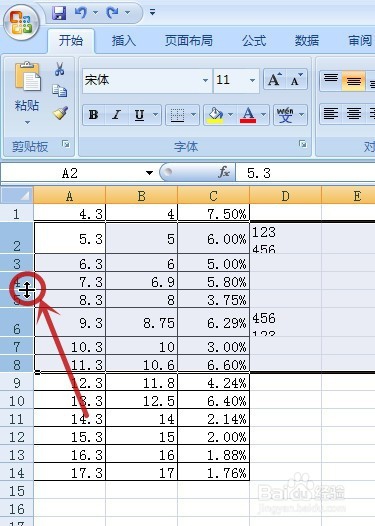Open the Office button menu
The height and width of the screenshot is (526, 375).
[21, 23]
